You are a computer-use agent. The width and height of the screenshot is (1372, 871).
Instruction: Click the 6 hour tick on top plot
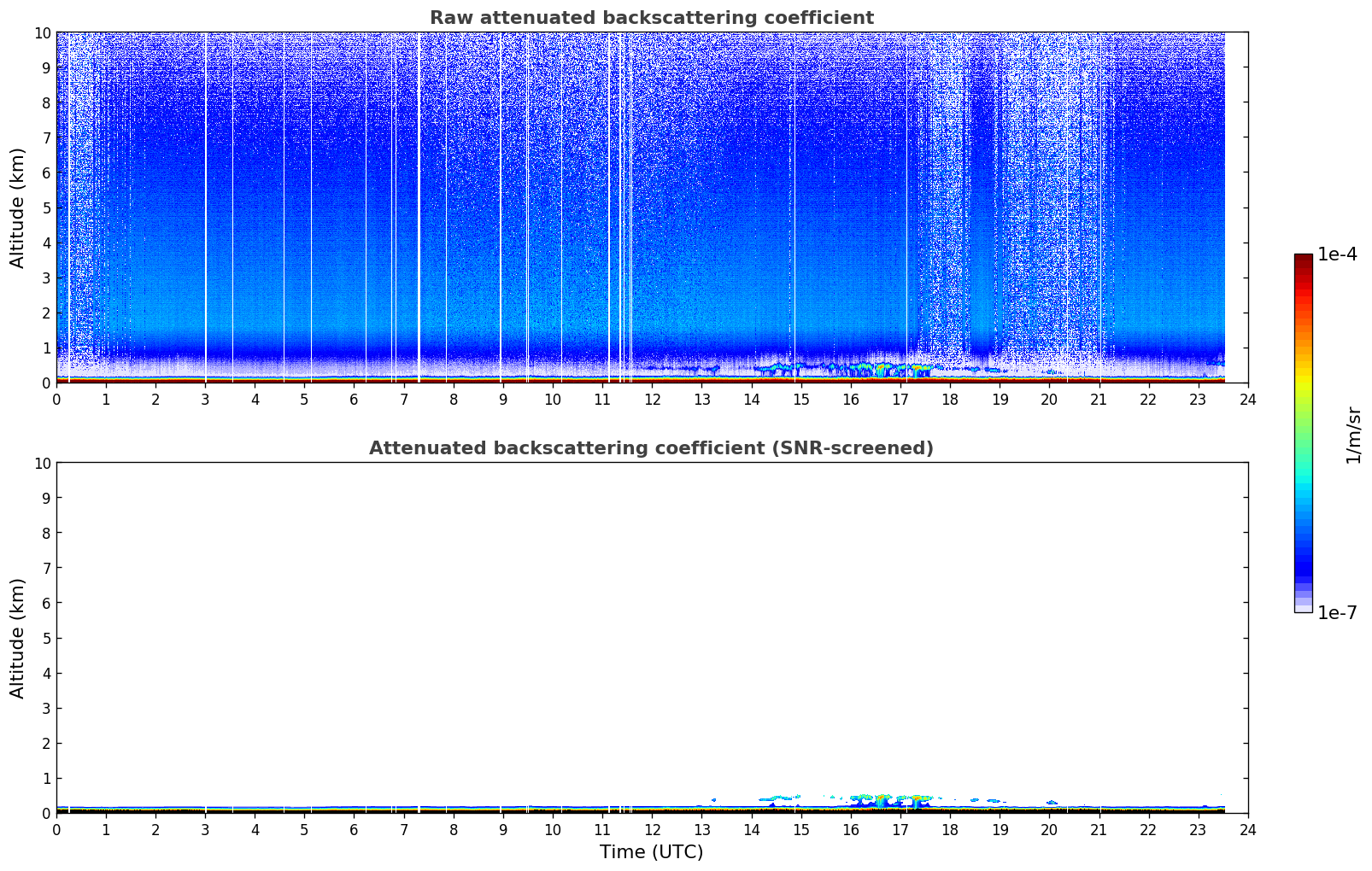click(x=355, y=400)
